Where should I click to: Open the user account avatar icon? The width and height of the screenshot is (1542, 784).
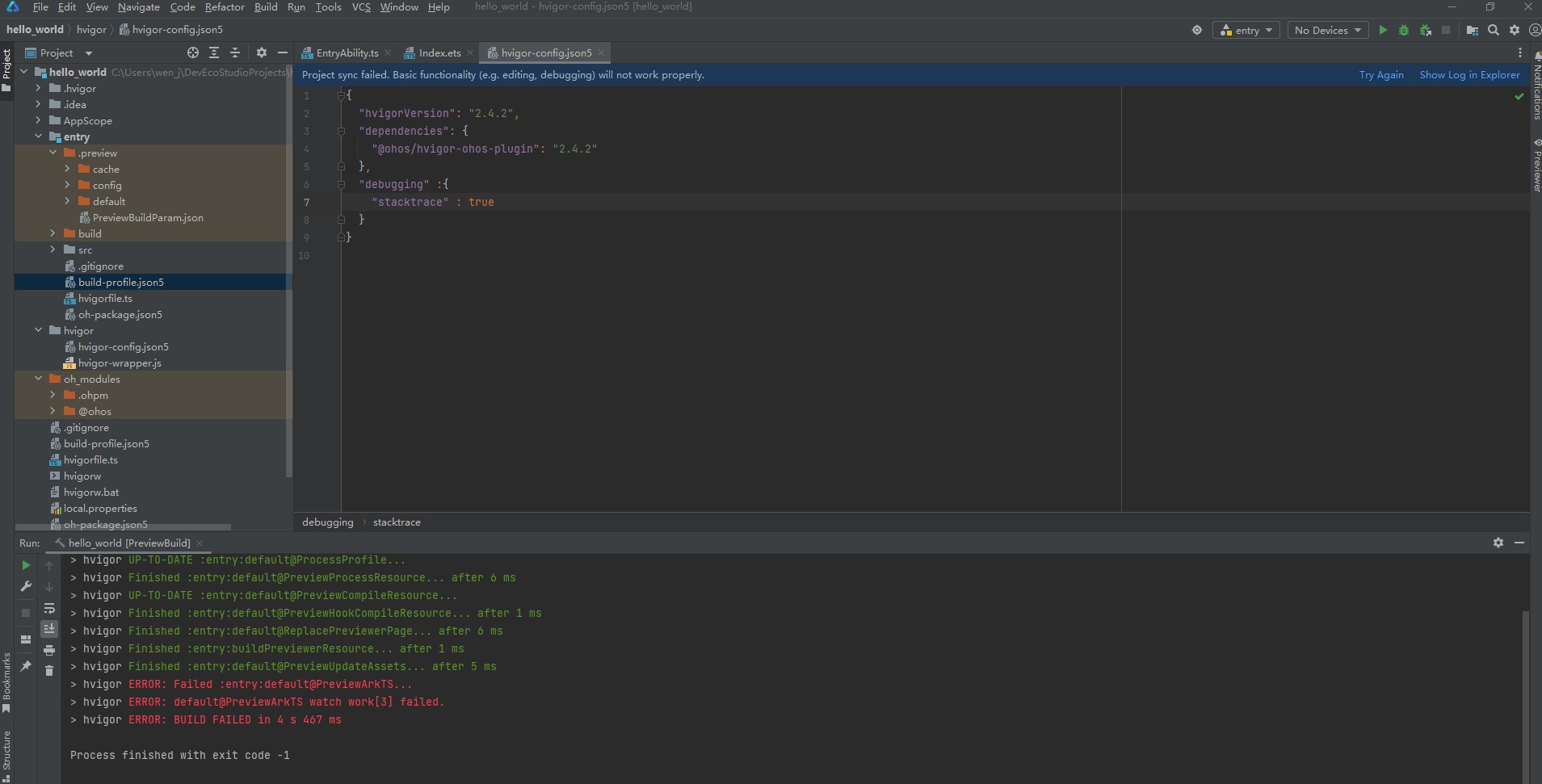(x=1535, y=30)
